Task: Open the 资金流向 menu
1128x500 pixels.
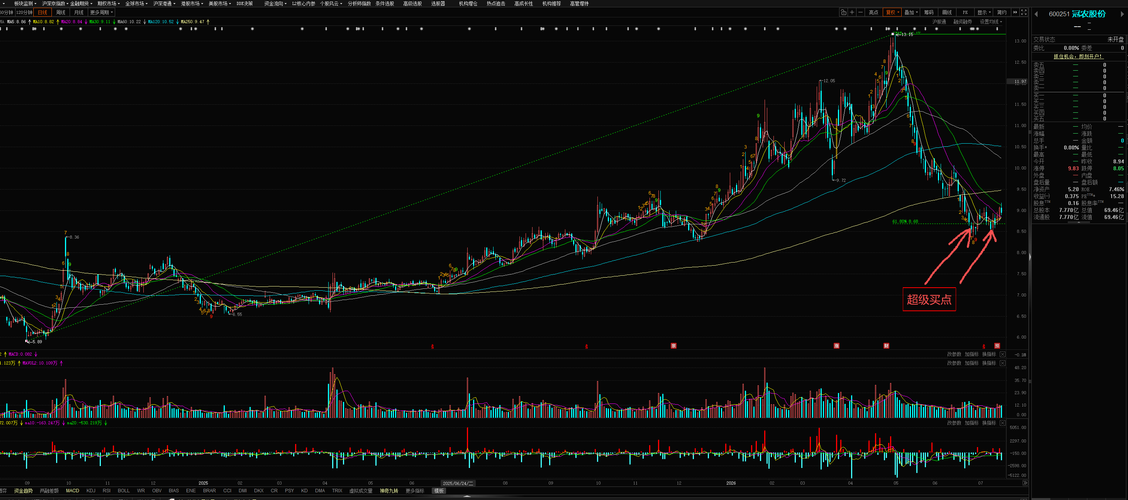Action: [273, 4]
